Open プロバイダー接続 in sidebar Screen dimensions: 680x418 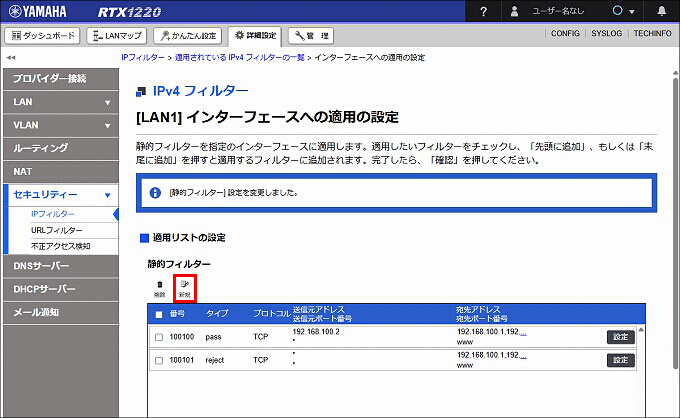(x=61, y=79)
